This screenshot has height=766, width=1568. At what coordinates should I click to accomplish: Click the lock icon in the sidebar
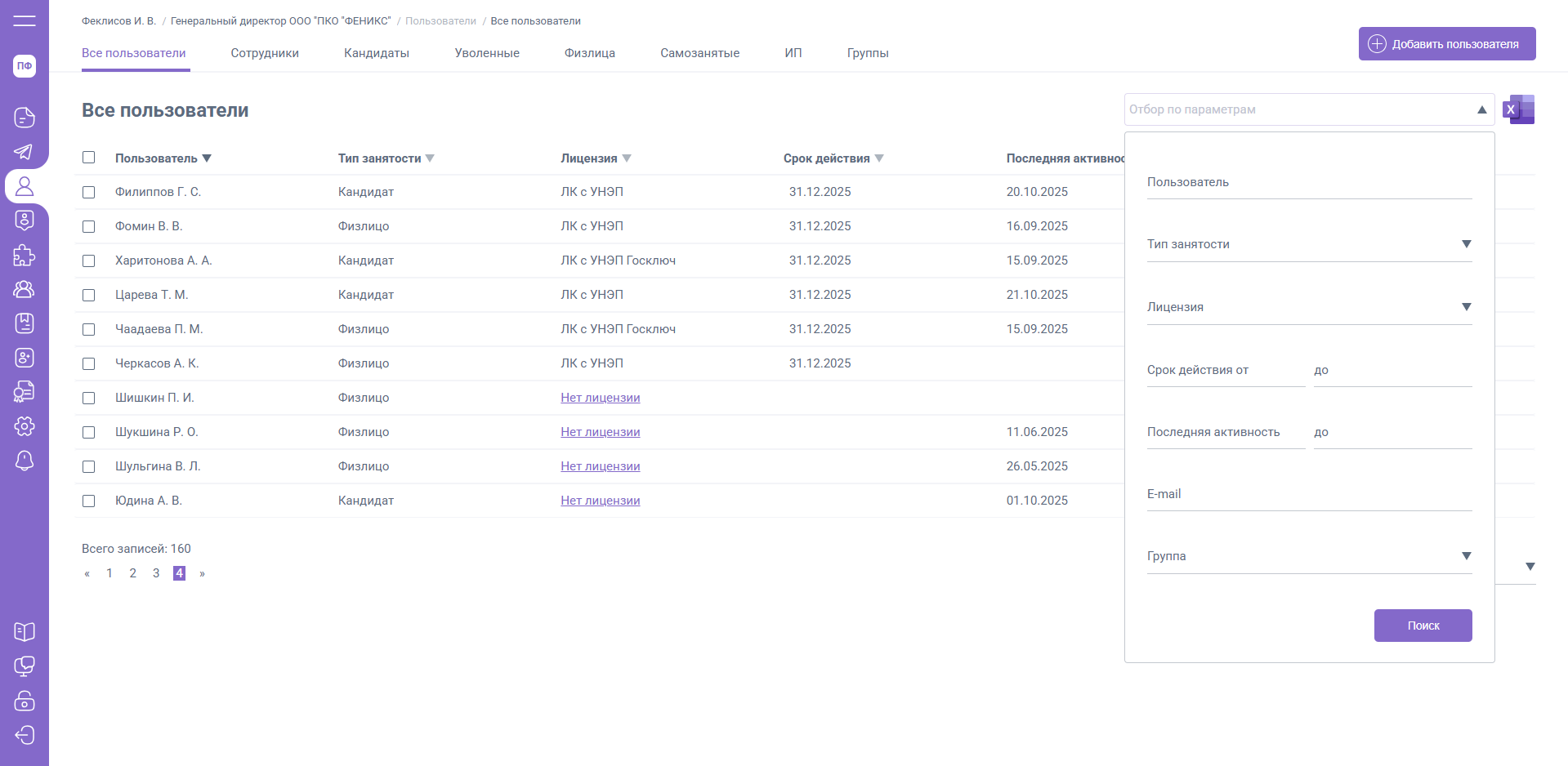[25, 701]
